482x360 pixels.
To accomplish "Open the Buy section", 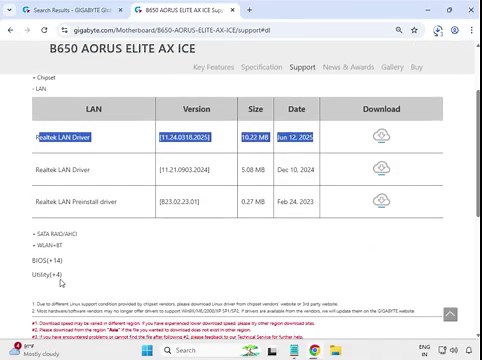I will click(416, 67).
